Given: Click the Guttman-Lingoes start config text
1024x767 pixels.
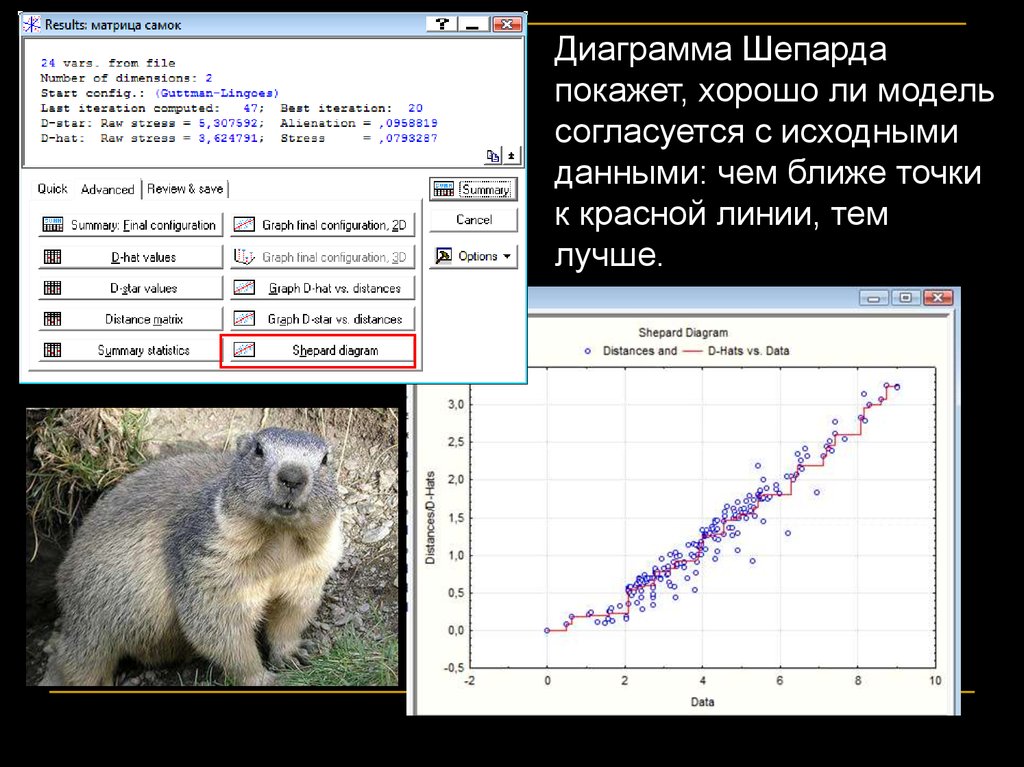Looking at the screenshot, I should pos(217,93).
